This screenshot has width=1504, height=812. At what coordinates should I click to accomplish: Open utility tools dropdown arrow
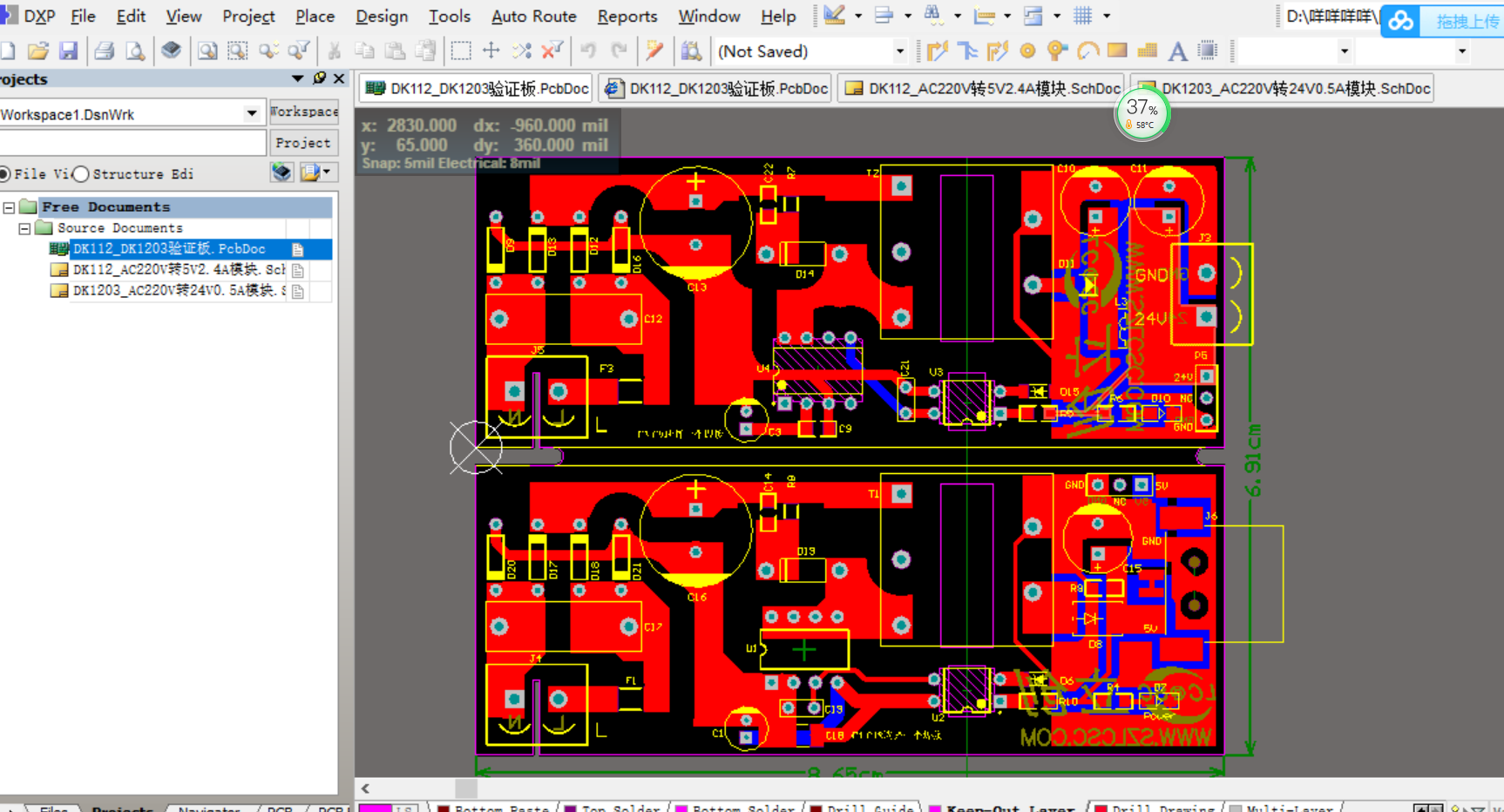click(x=858, y=16)
